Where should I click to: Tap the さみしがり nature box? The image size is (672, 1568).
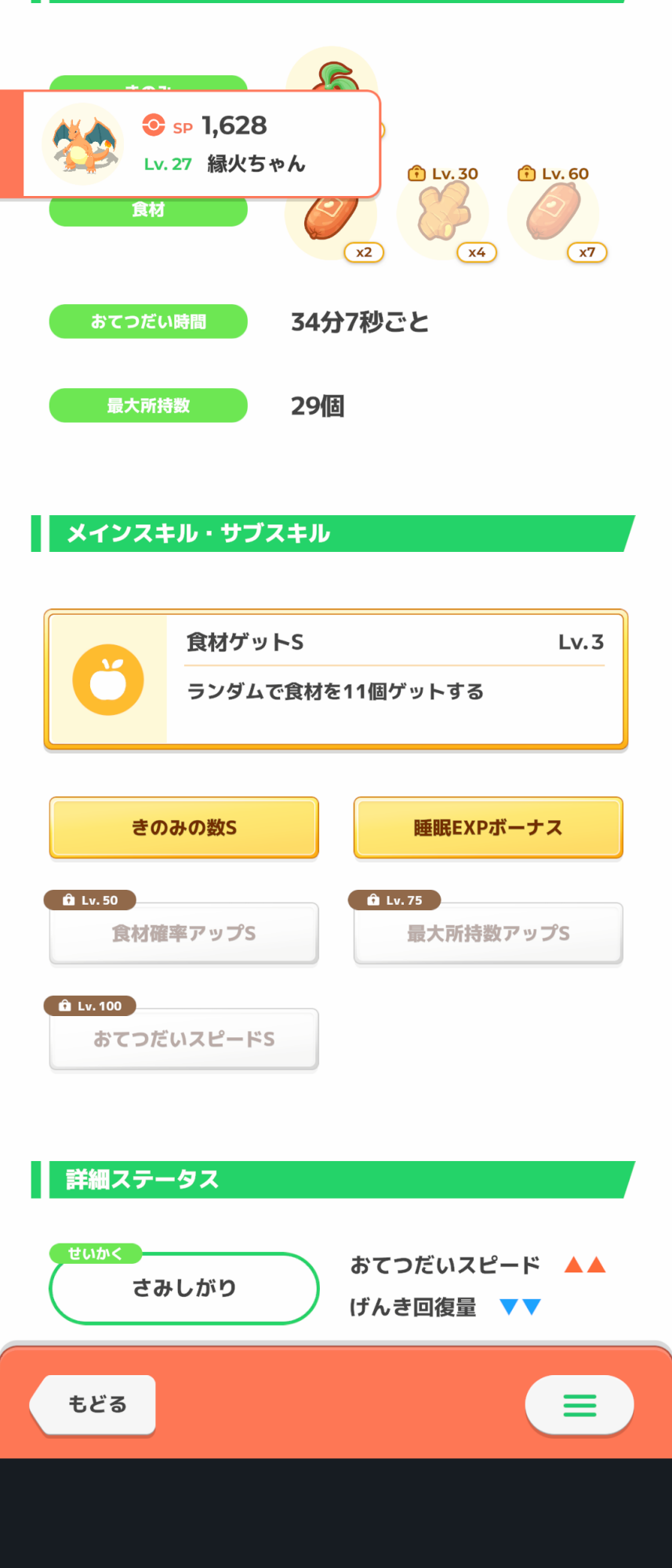(184, 1288)
